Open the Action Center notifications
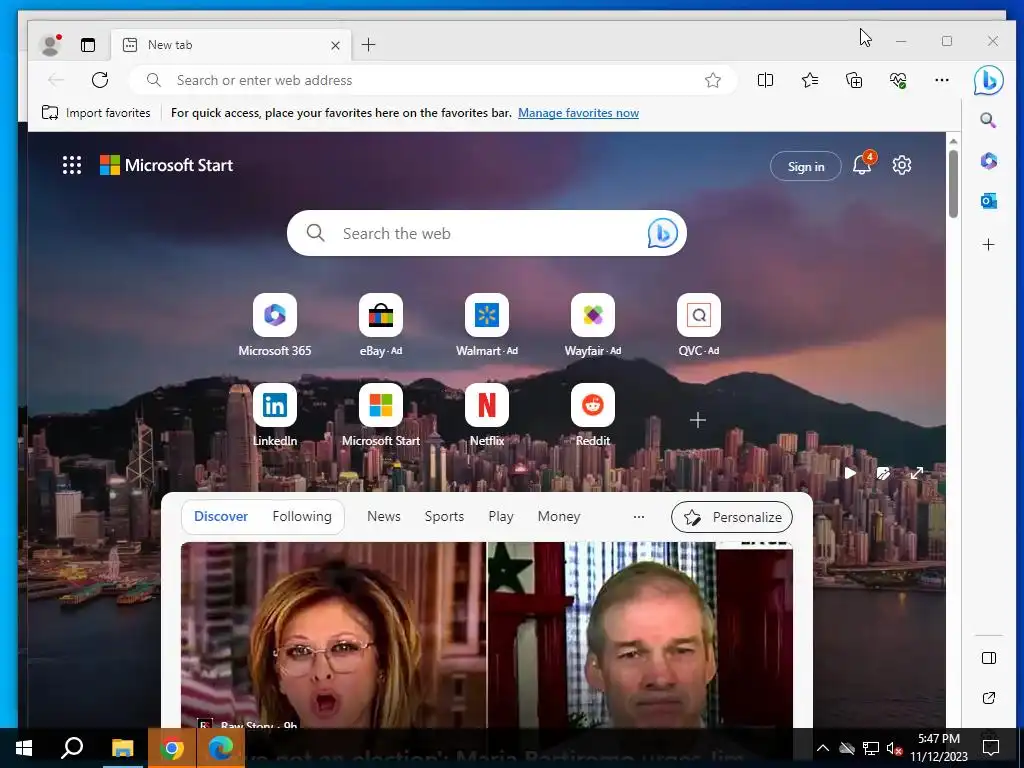 (991, 748)
